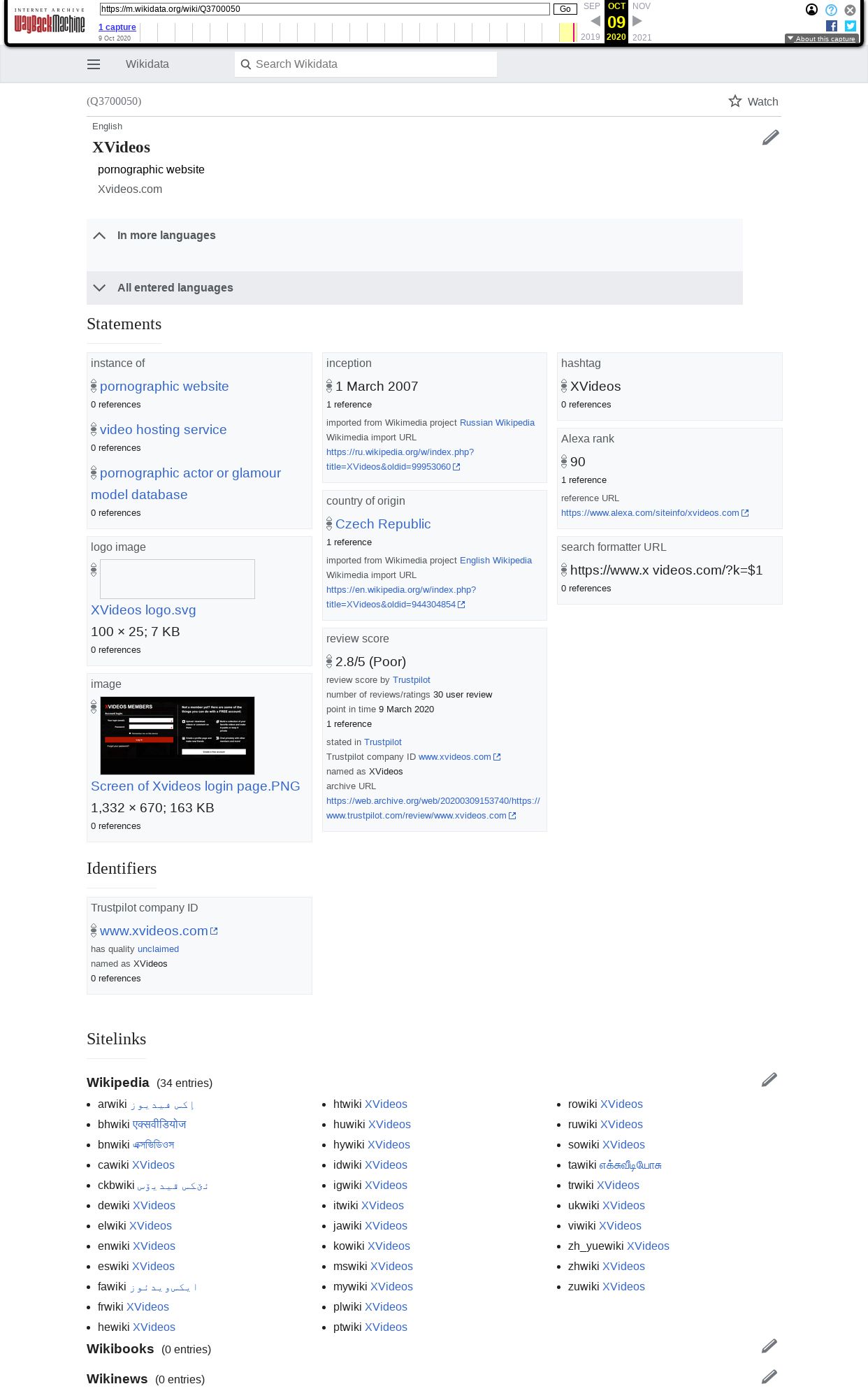Click in the Search Wikidata field
This screenshot has width=868, height=1398.
[x=366, y=64]
